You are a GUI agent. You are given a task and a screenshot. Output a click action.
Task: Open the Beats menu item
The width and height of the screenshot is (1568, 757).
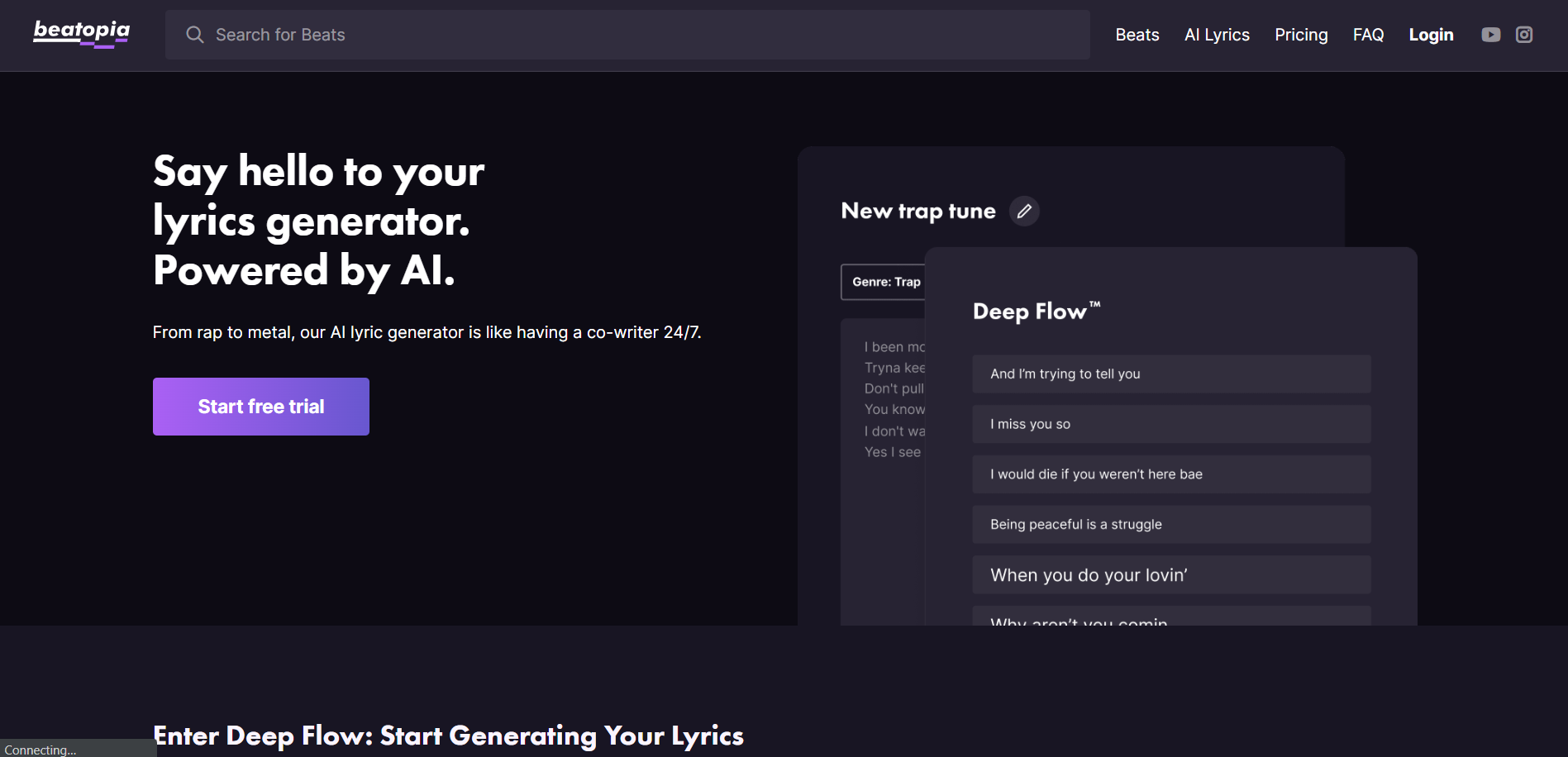(x=1137, y=35)
